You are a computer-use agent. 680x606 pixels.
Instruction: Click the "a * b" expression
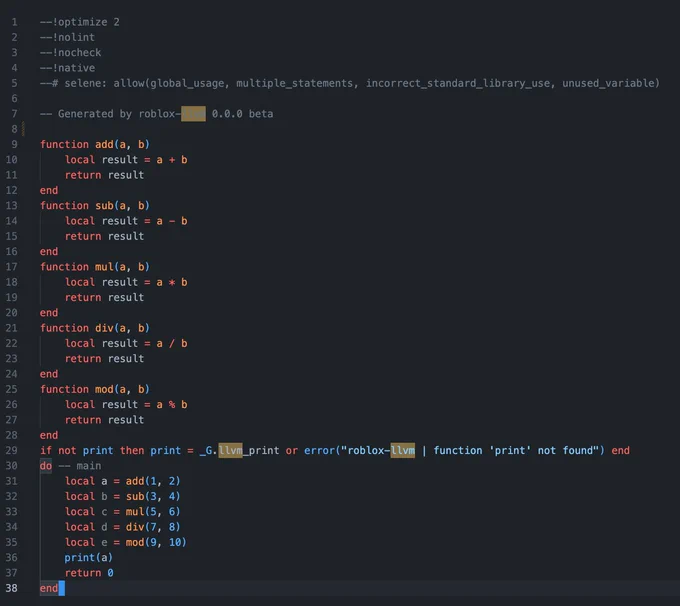click(x=172, y=282)
